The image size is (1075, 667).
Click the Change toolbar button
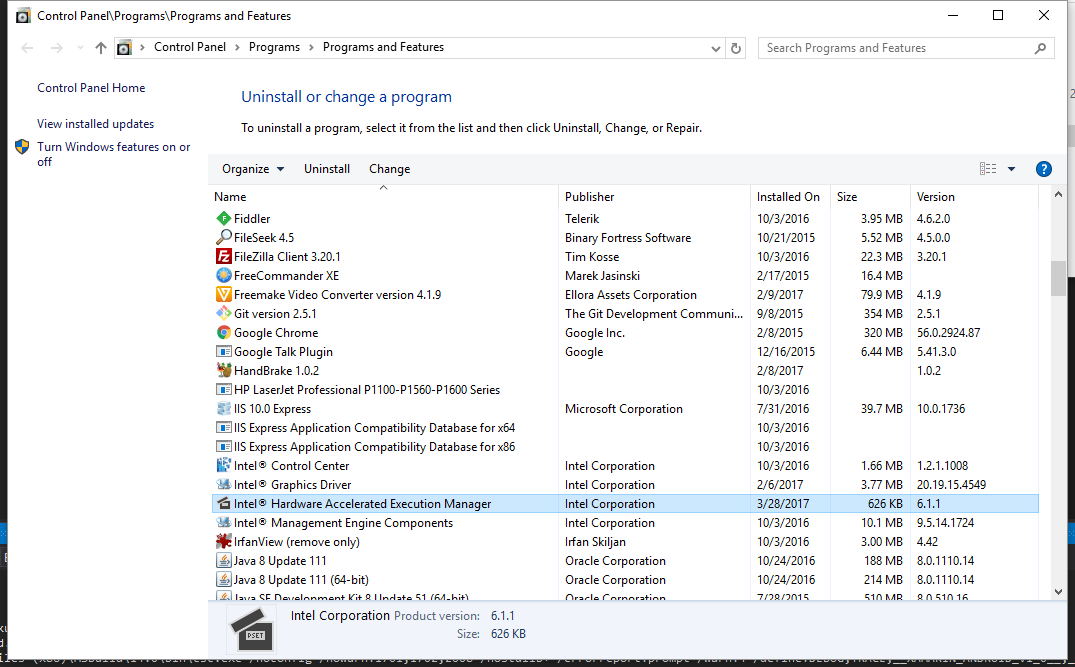click(389, 169)
